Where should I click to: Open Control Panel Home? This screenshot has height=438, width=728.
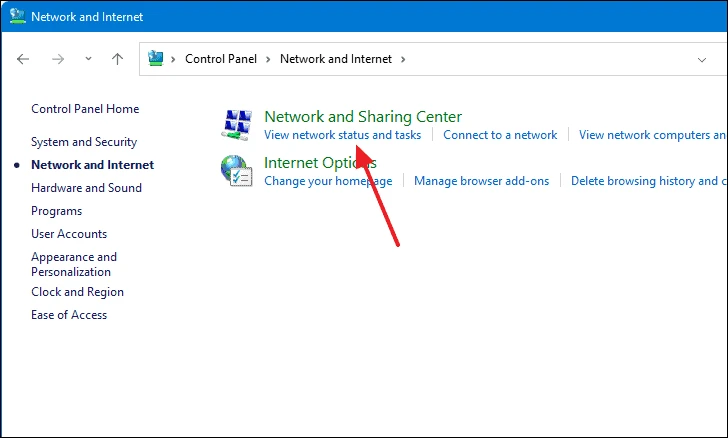[85, 109]
